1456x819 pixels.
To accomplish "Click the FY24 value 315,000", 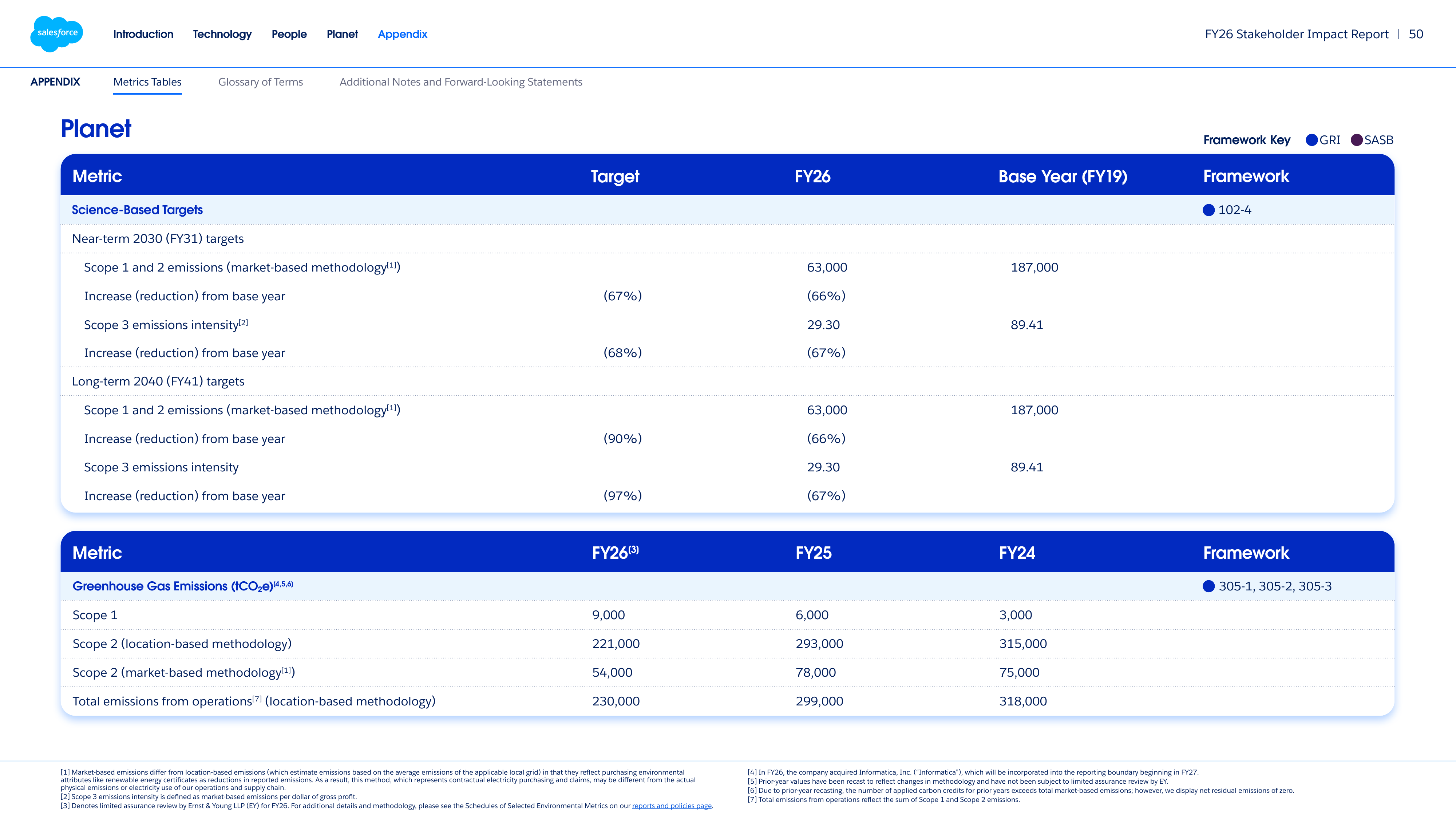I will 1022,644.
